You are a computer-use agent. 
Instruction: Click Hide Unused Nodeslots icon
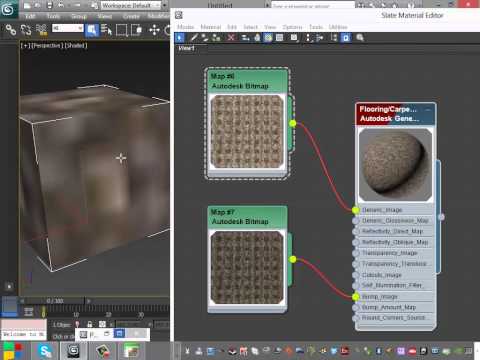[257, 38]
